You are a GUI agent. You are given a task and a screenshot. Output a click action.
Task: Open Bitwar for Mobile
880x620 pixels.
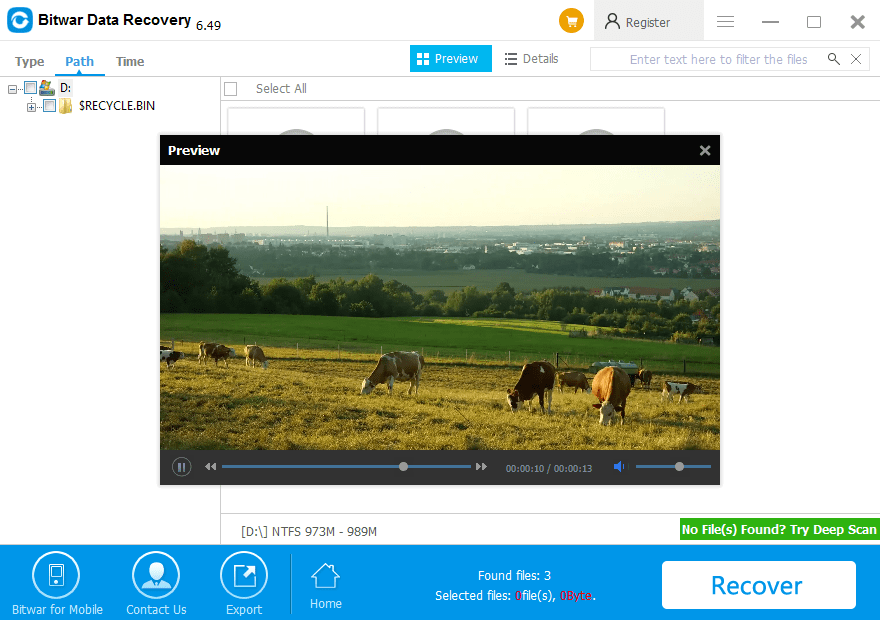57,584
